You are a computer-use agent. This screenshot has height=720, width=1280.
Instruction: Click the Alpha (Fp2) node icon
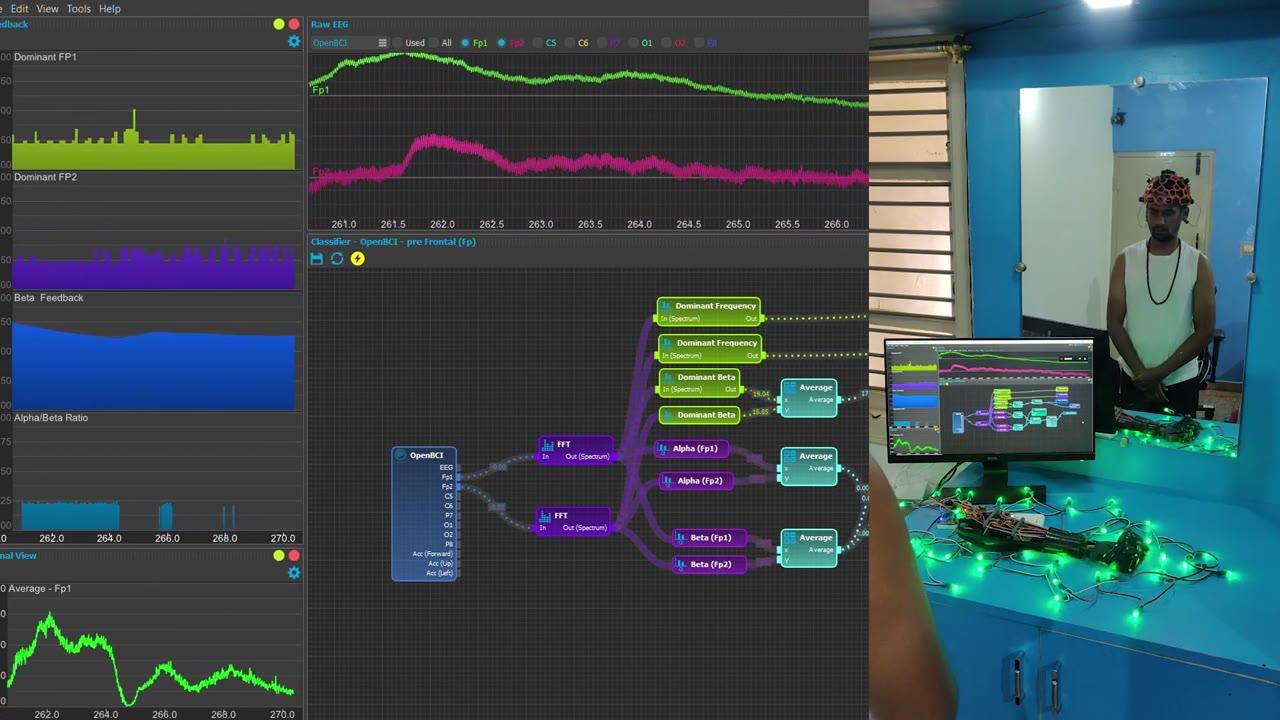pyautogui.click(x=667, y=481)
